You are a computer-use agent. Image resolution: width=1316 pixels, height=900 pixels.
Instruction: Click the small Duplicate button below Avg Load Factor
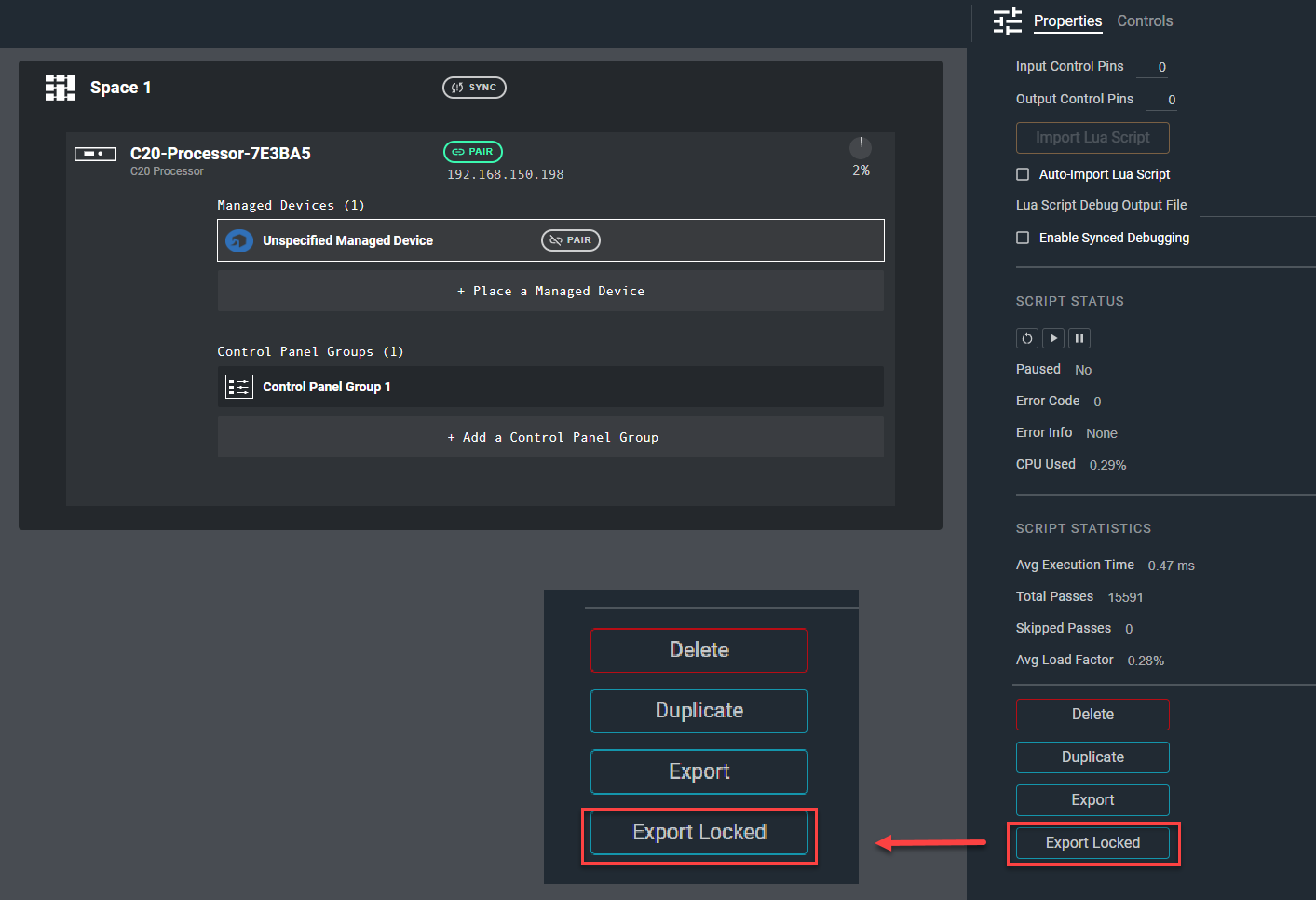(x=1092, y=757)
